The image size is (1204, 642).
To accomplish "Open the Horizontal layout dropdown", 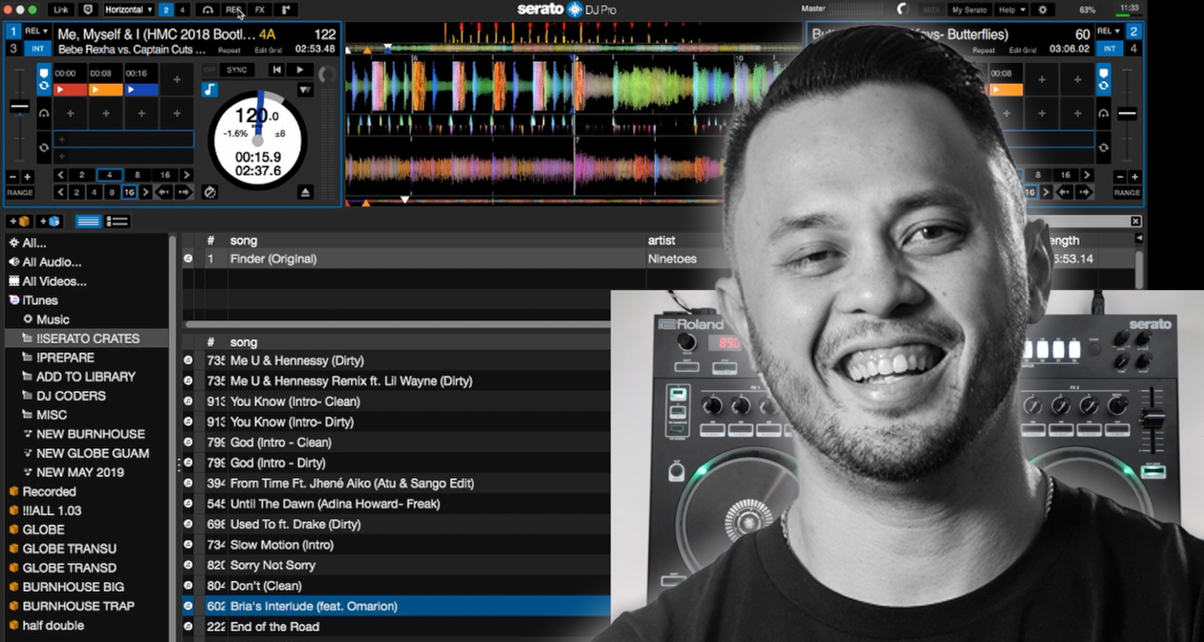I will point(130,9).
